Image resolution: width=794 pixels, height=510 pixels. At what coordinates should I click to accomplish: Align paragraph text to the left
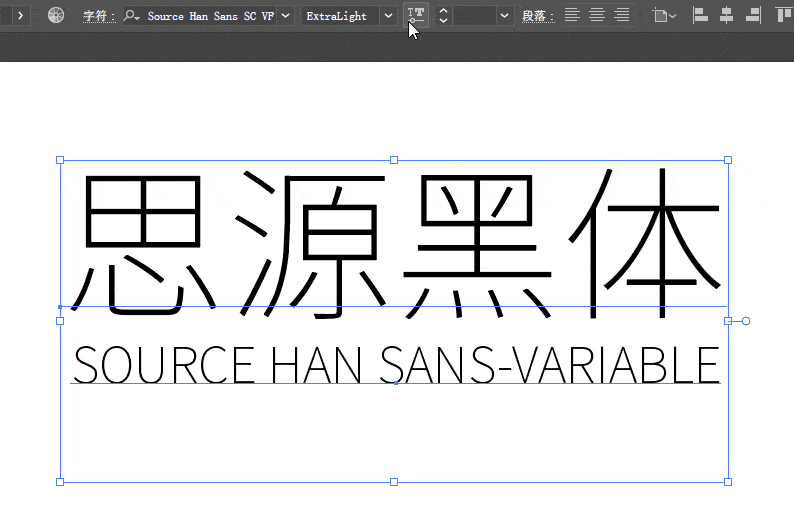pyautogui.click(x=572, y=15)
